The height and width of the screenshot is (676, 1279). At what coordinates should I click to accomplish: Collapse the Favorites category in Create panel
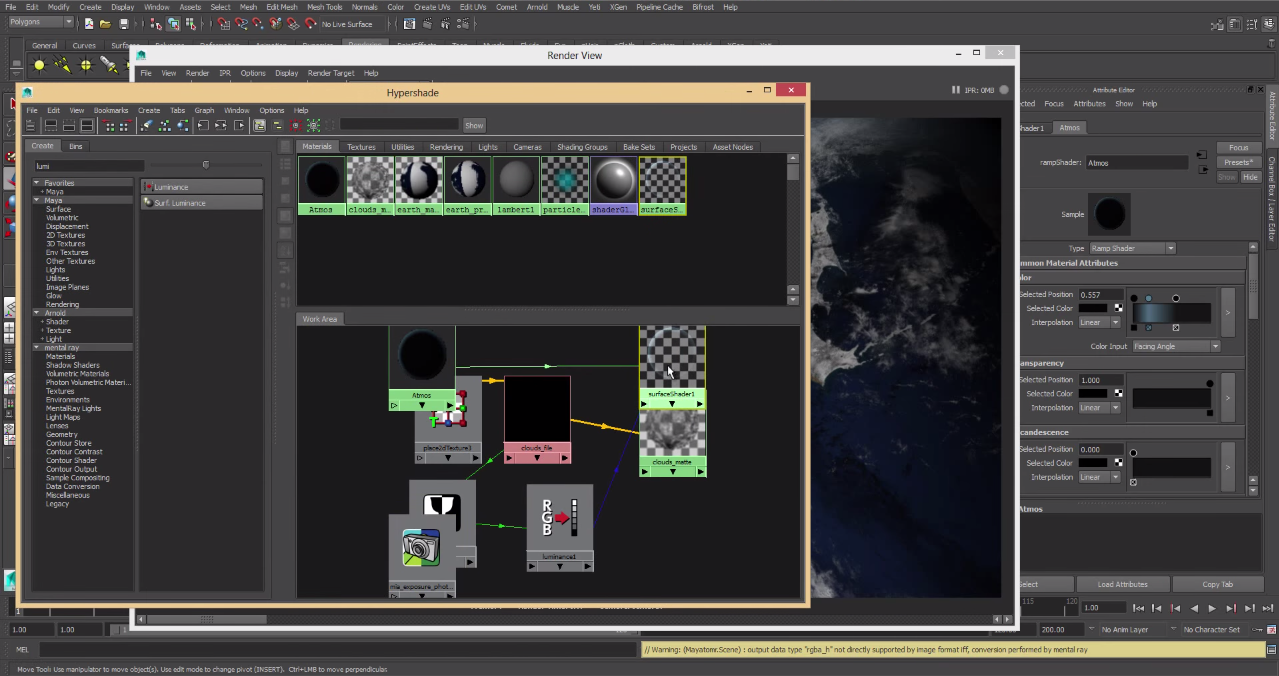[37, 183]
